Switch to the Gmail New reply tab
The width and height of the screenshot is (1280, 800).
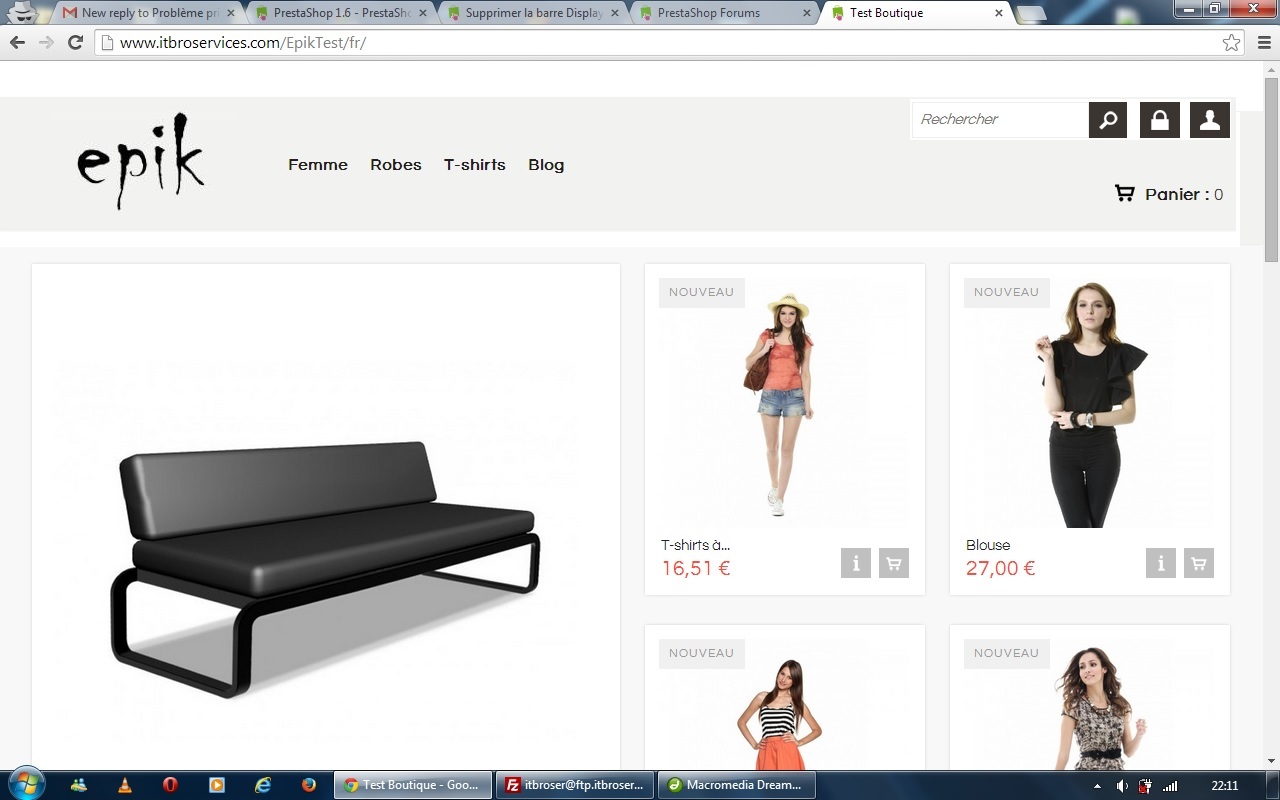(x=148, y=13)
